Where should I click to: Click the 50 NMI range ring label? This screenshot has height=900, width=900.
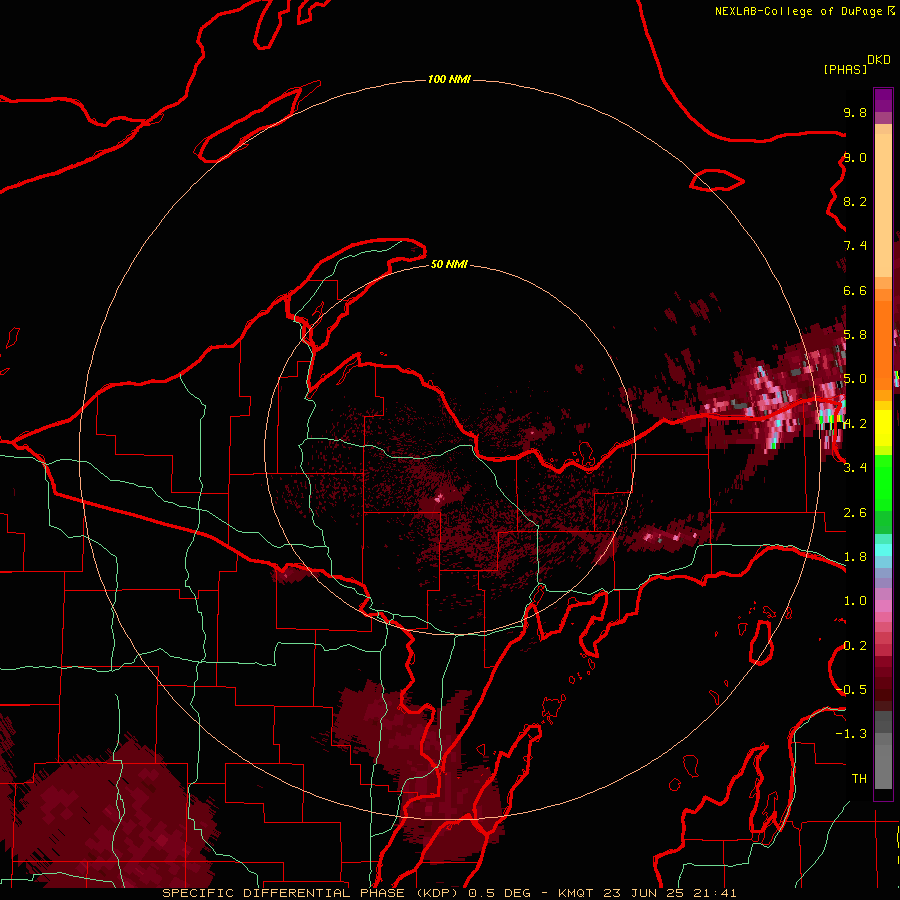pos(449,264)
